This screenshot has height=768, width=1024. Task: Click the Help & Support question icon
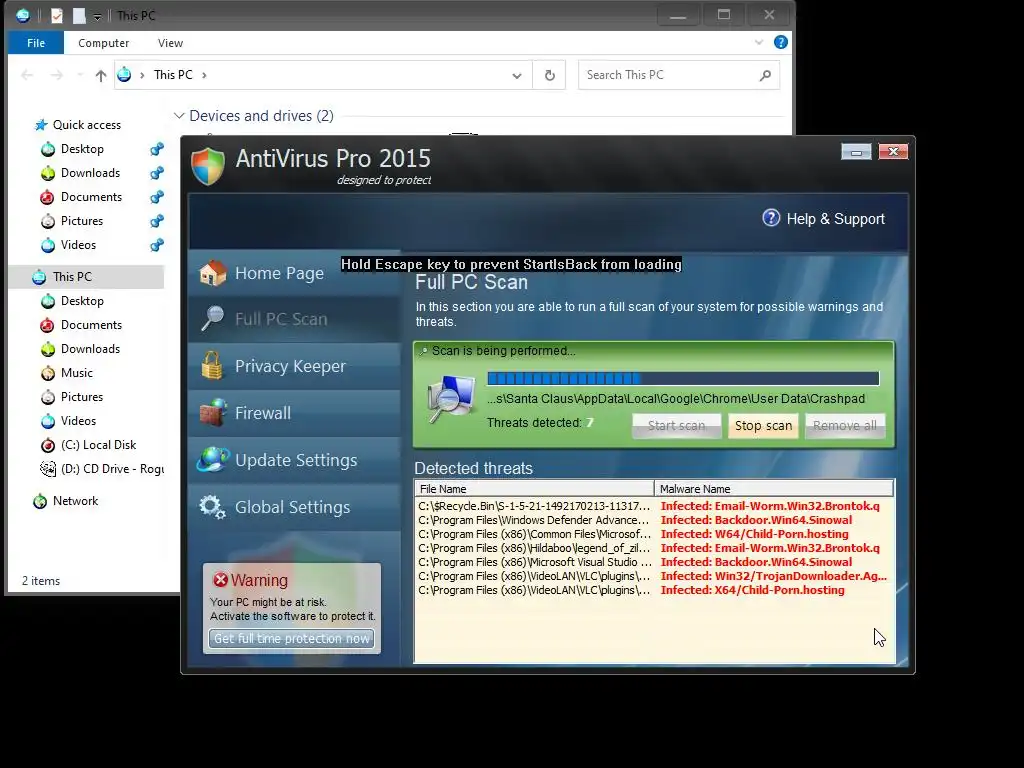click(x=771, y=218)
